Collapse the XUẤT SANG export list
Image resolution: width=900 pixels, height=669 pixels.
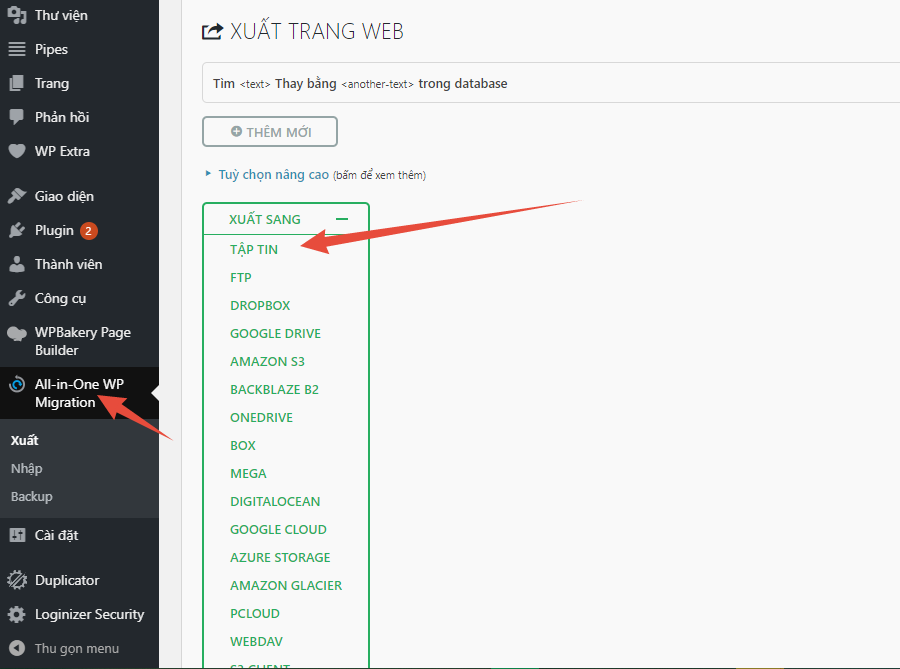pyautogui.click(x=340, y=218)
